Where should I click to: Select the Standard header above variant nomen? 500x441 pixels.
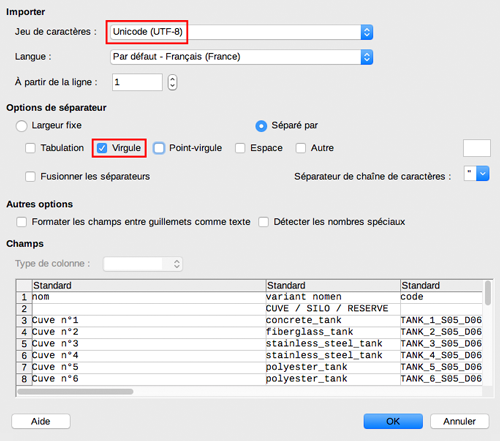pos(333,286)
